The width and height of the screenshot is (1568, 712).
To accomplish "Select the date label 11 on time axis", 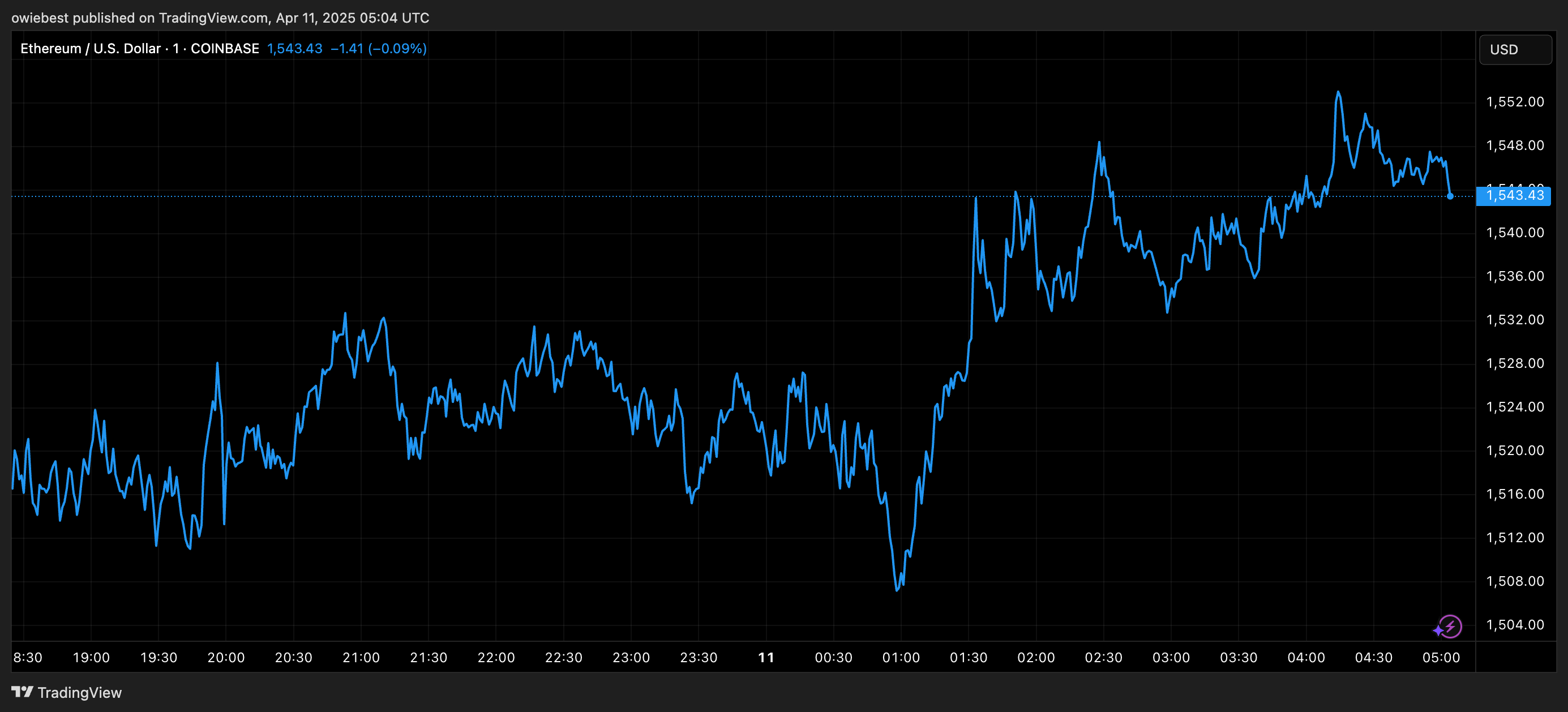I will 766,657.
